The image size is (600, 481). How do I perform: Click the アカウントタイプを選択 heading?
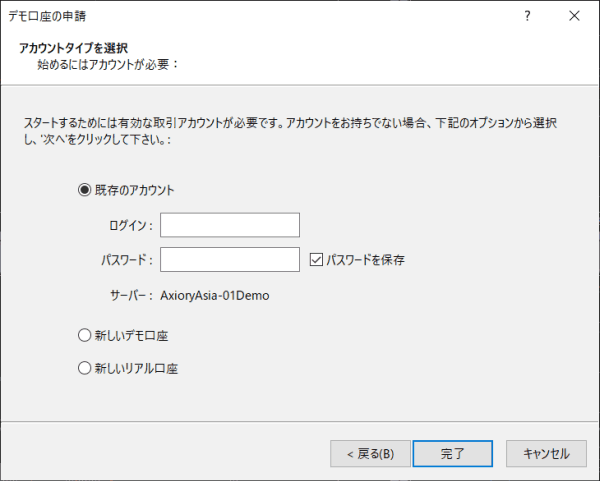pos(73,47)
